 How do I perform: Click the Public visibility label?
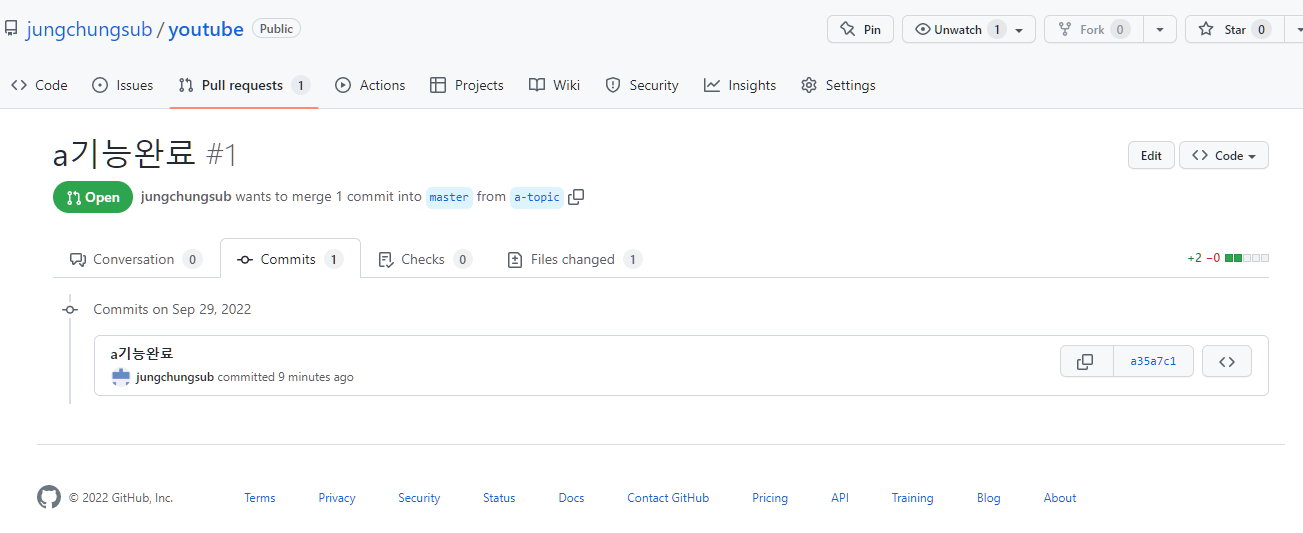click(276, 29)
